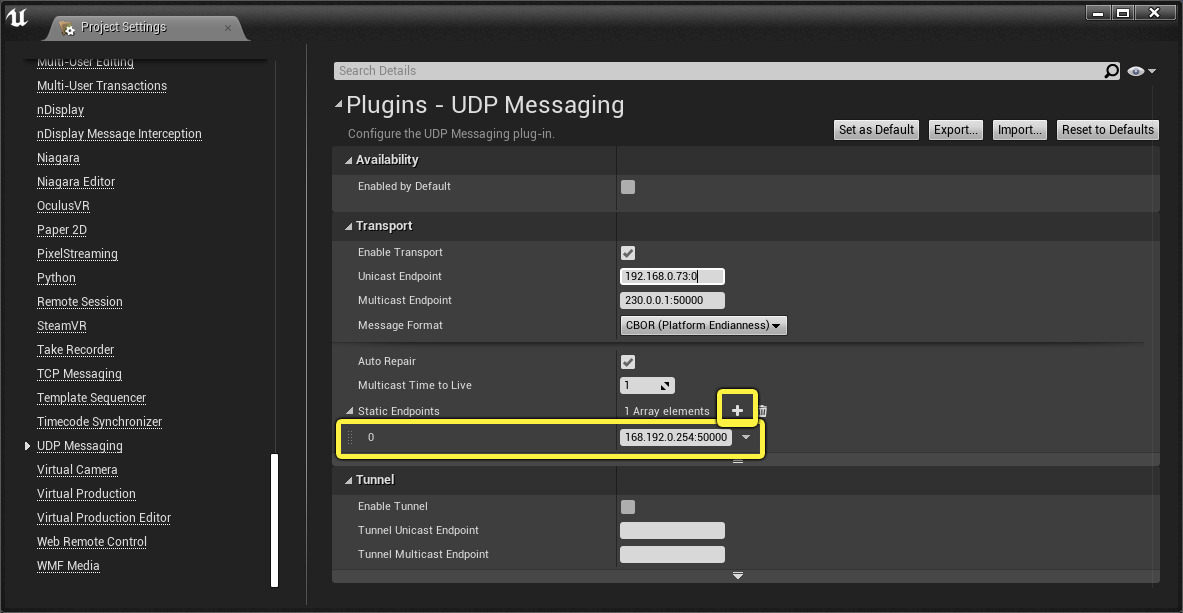Image resolution: width=1183 pixels, height=613 pixels.
Task: Select Niagara in the sidebar
Action: pos(58,159)
